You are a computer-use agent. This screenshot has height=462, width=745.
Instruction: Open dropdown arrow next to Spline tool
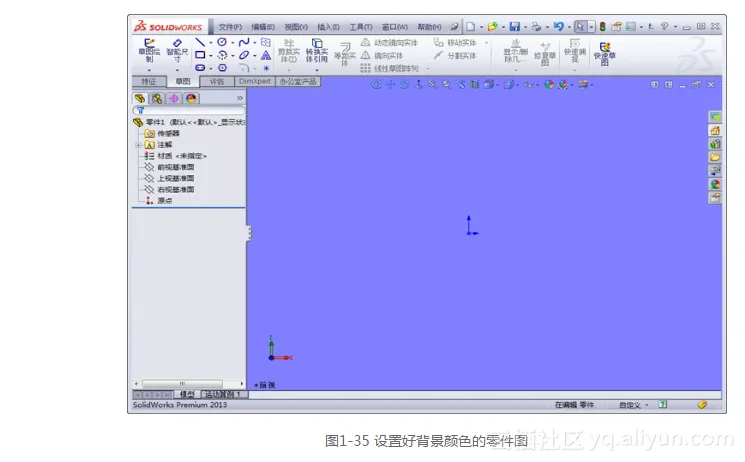[x=255, y=43]
